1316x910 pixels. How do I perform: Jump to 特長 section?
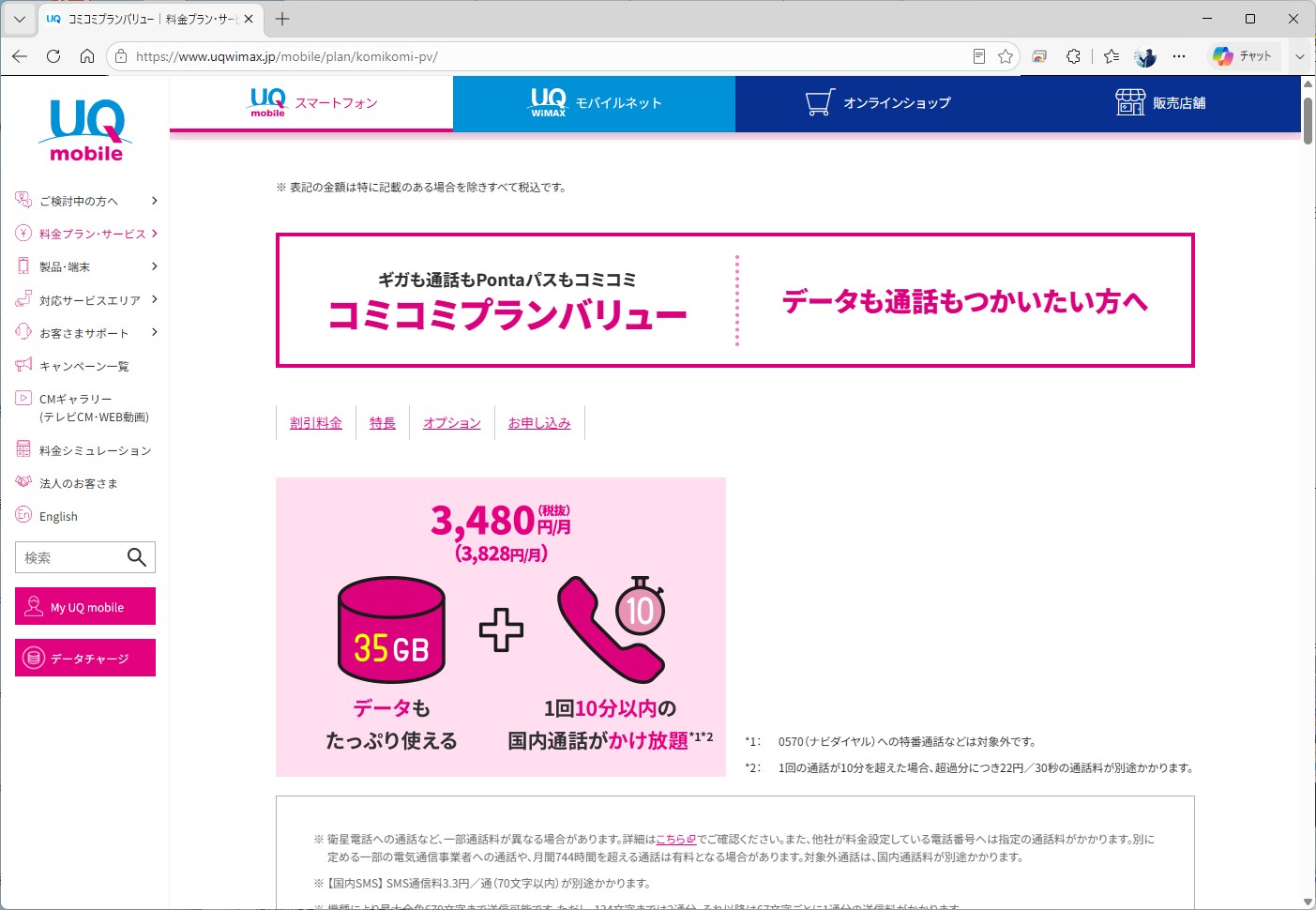383,423
